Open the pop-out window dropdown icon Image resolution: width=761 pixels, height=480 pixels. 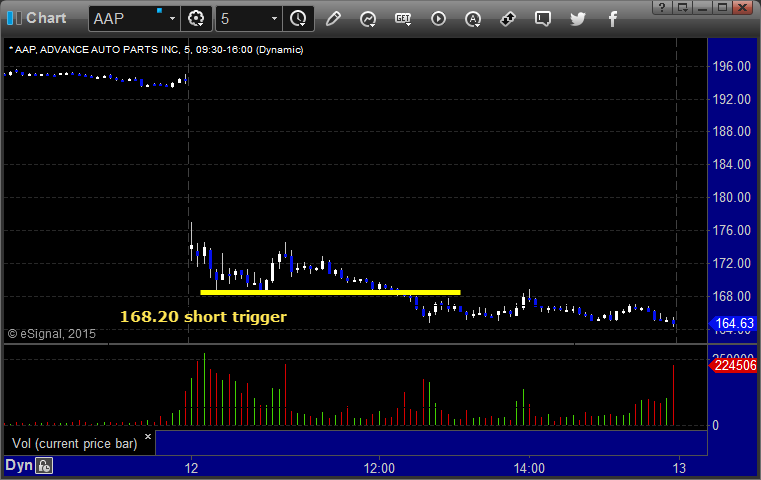coord(682,7)
